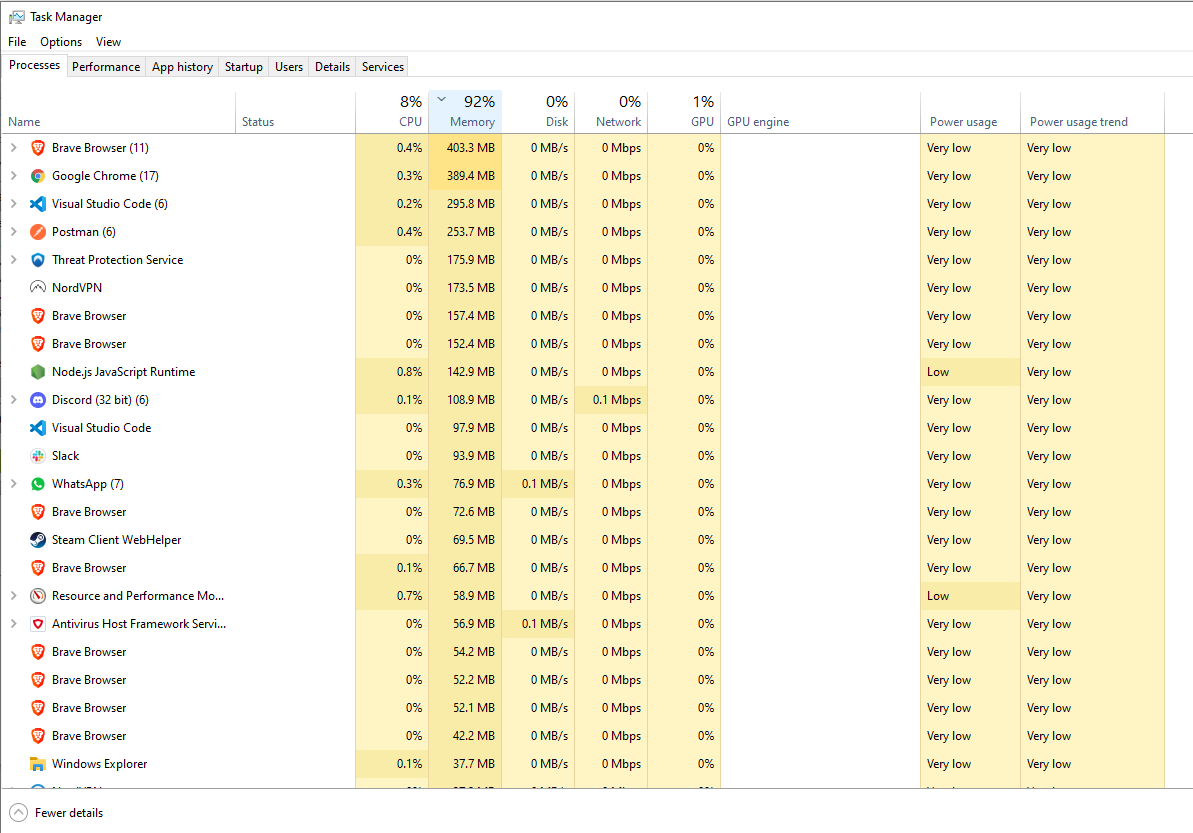This screenshot has height=833, width=1193.
Task: Expand the Google Chrome (17) process group
Action: point(14,176)
